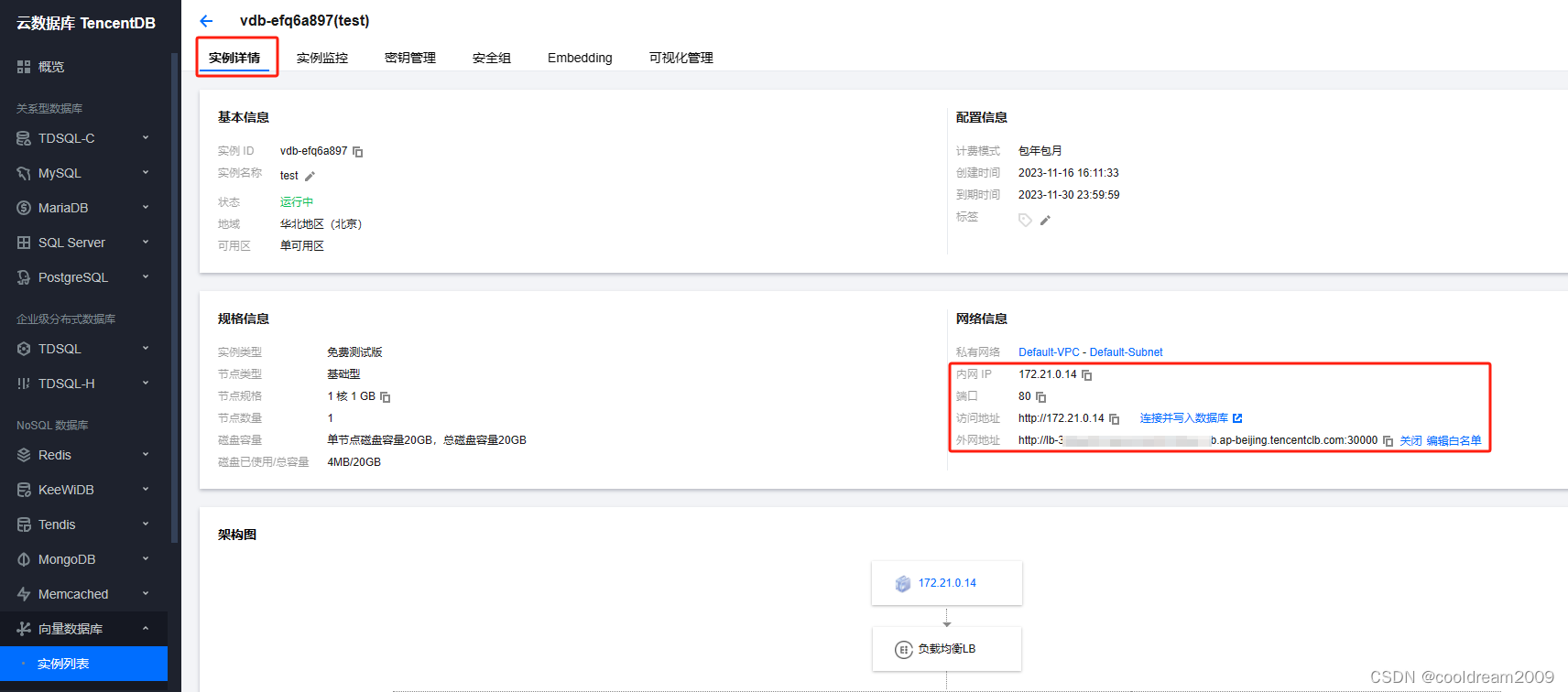Switch to the Embedding tab
This screenshot has width=1568, height=692.
[580, 58]
